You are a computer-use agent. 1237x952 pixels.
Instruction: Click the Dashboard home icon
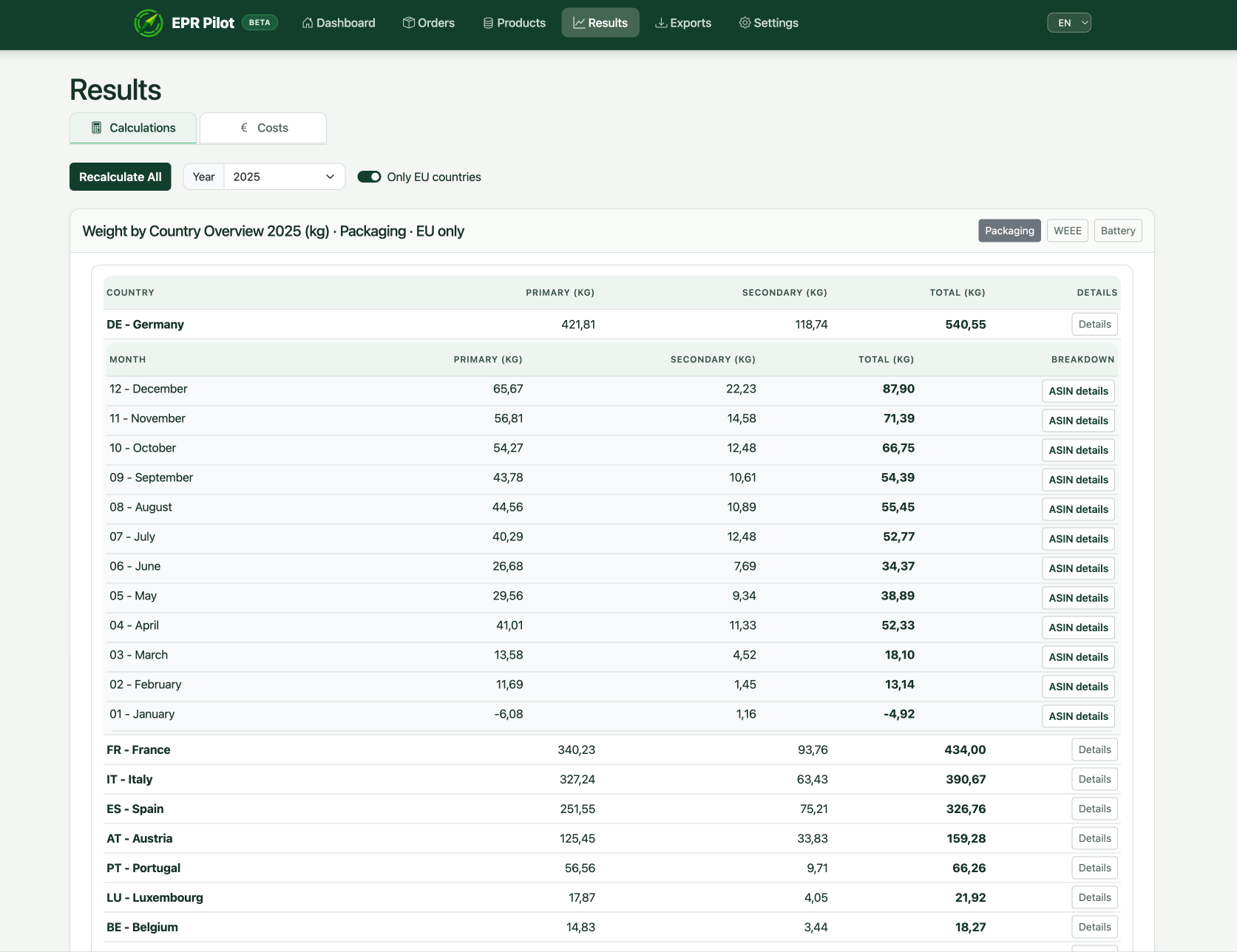pyautogui.click(x=308, y=23)
